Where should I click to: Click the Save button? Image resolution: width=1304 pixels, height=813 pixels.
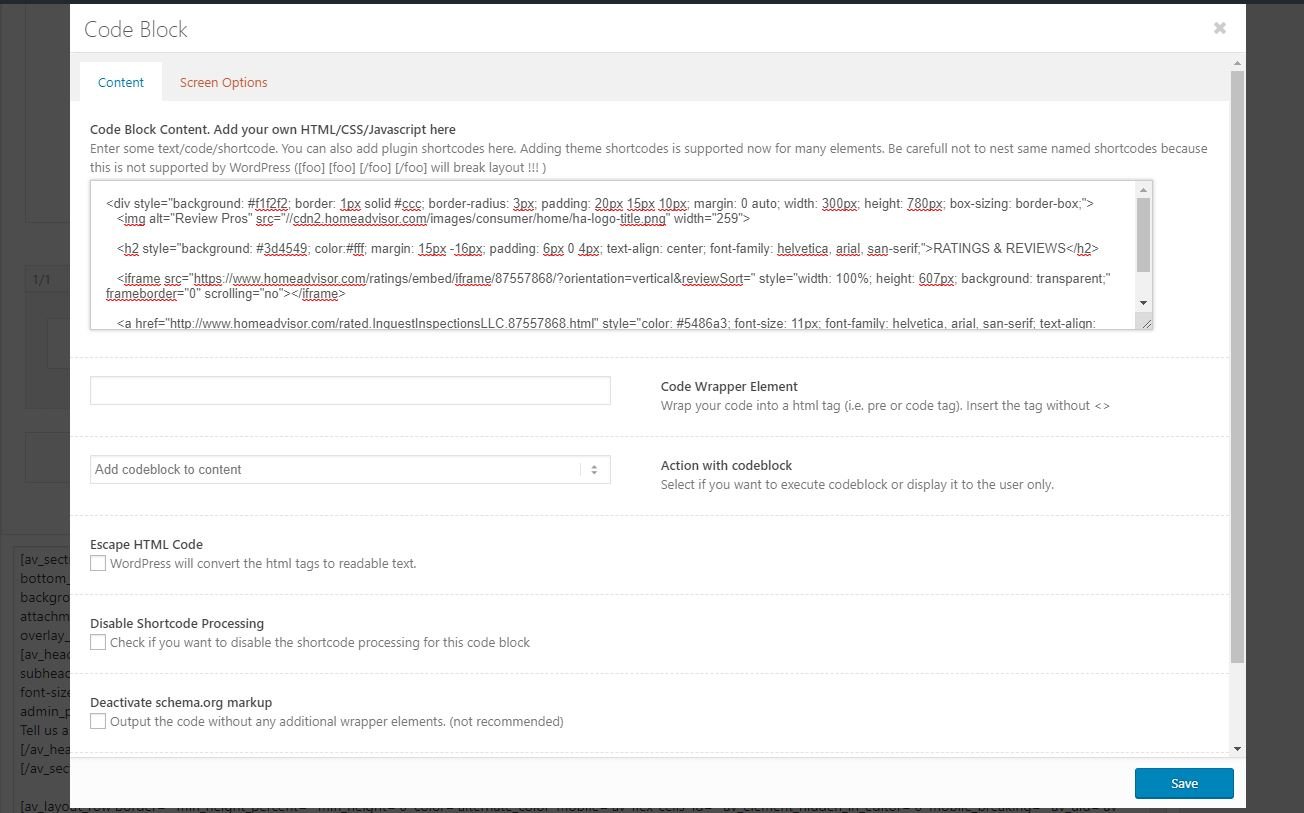1184,783
